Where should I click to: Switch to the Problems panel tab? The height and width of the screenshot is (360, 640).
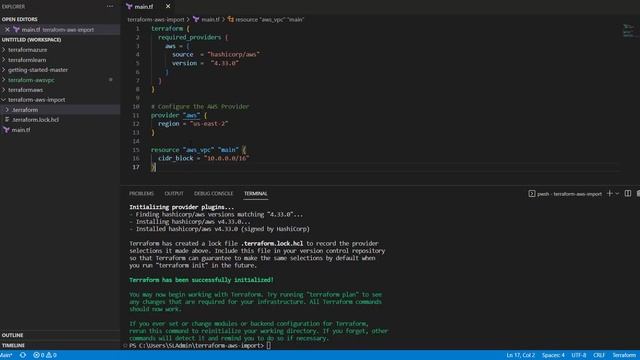141,193
